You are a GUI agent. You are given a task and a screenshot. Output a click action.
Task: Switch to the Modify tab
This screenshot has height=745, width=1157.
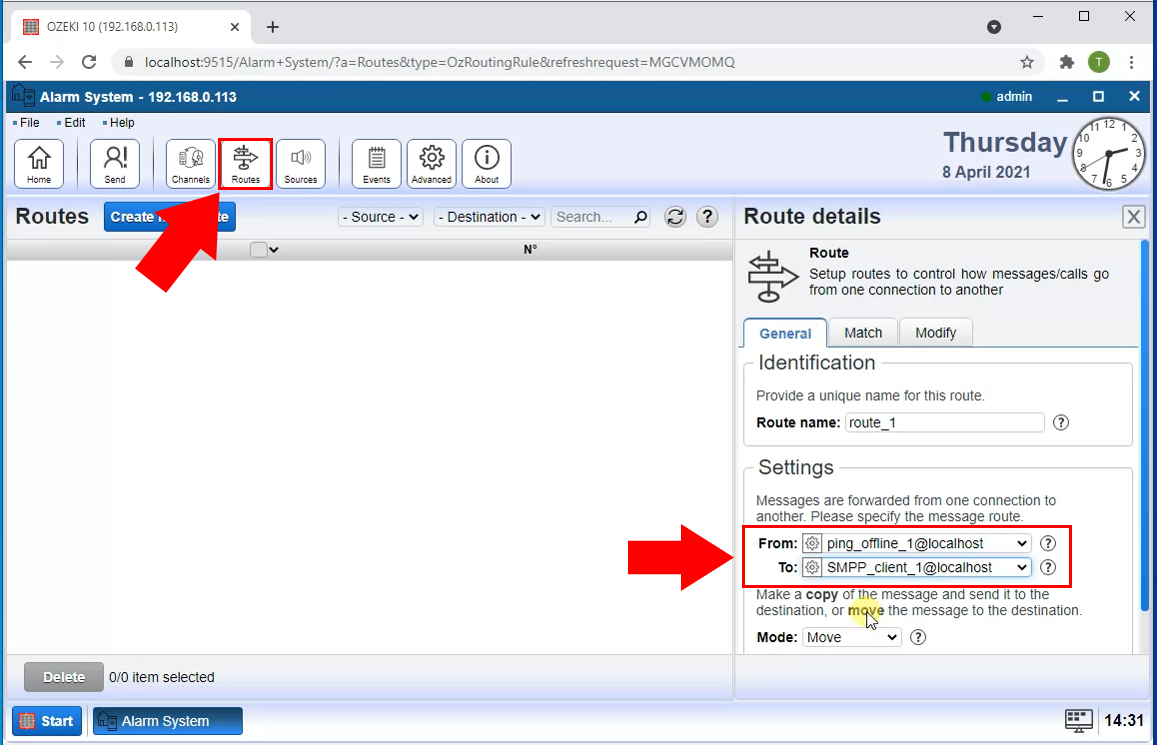(936, 333)
